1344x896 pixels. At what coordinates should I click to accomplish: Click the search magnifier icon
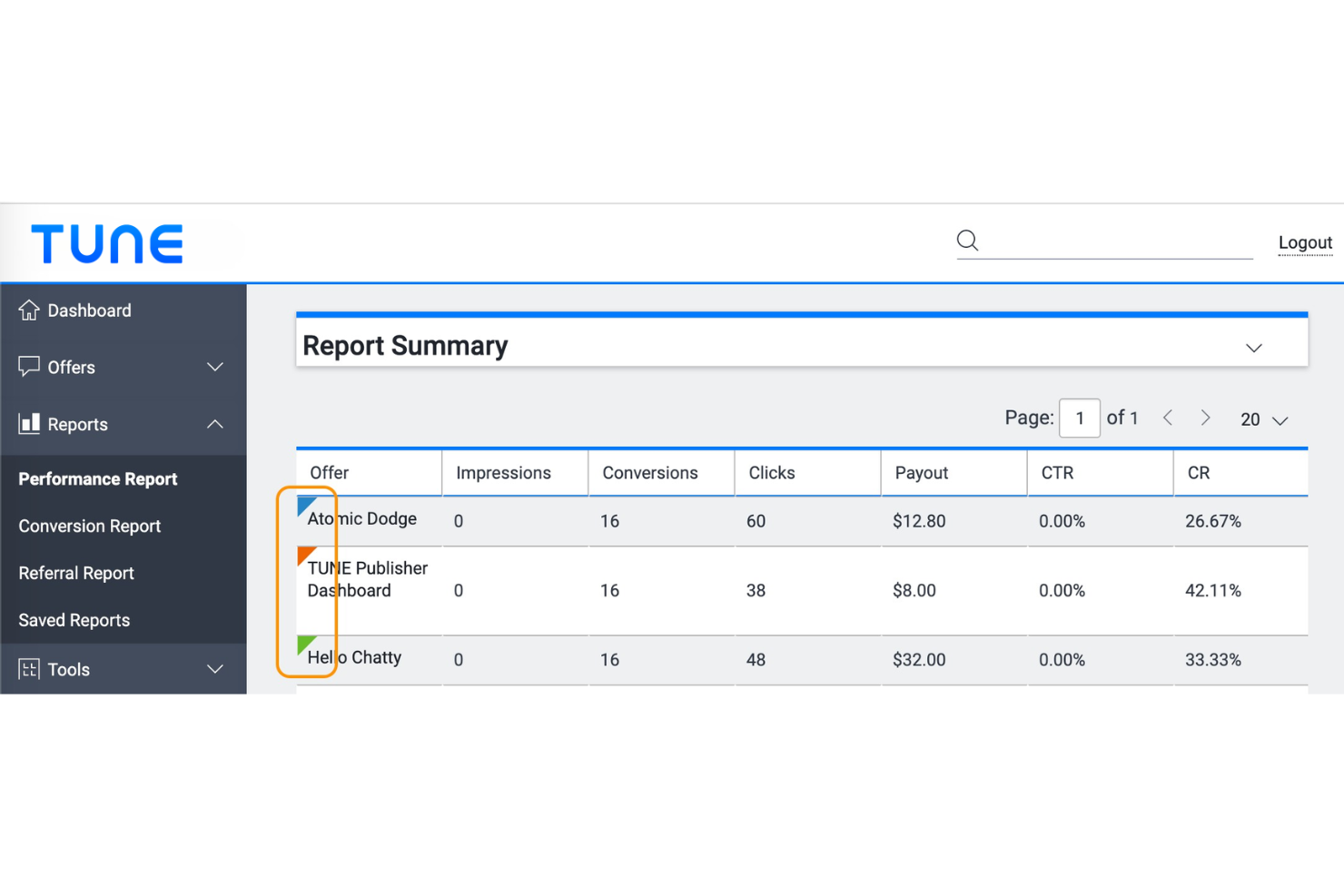[x=966, y=241]
